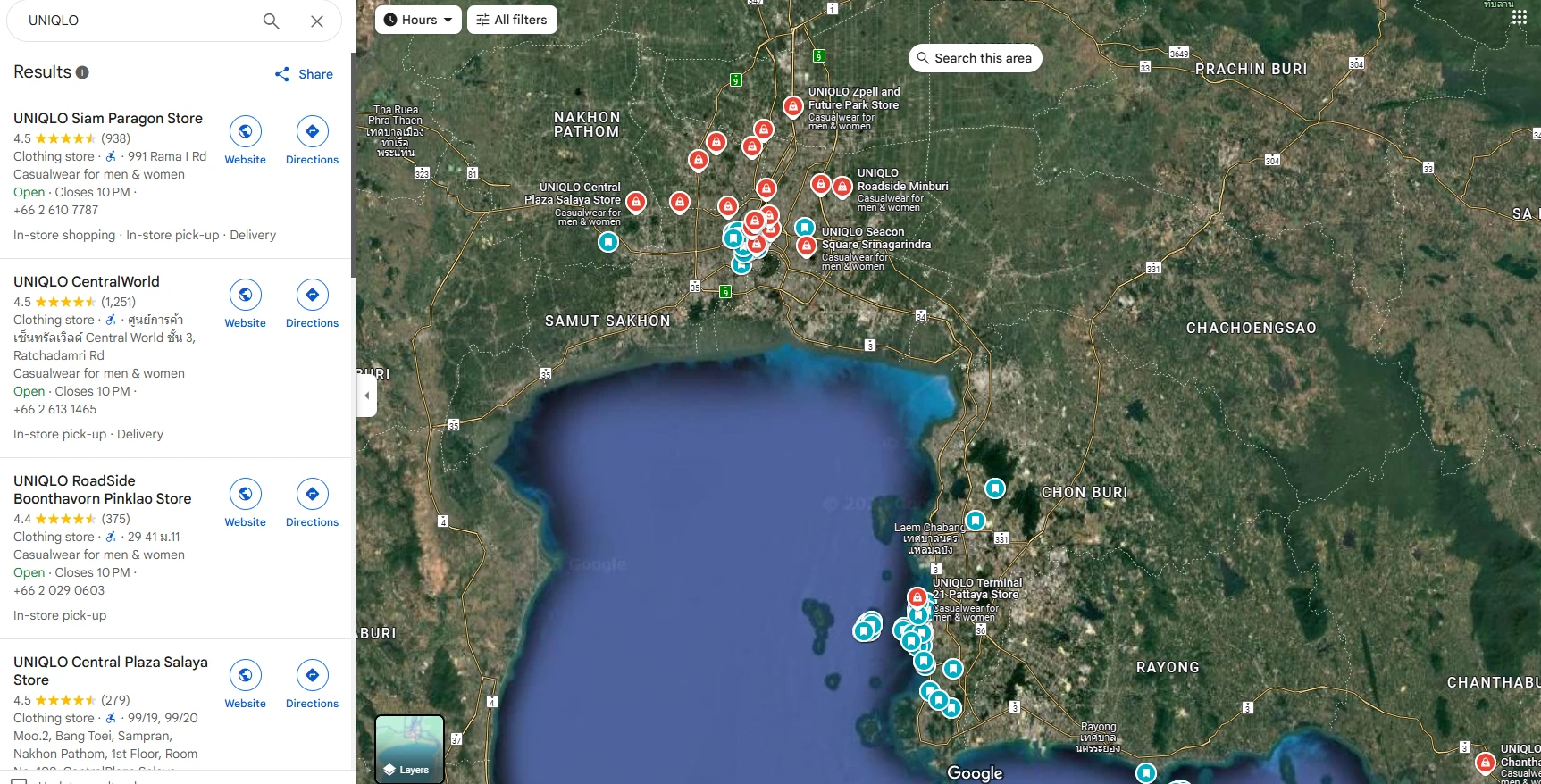Image resolution: width=1541 pixels, height=784 pixels.
Task: Open UNIQLO Siam Paragon Store listing
Action: [x=108, y=118]
